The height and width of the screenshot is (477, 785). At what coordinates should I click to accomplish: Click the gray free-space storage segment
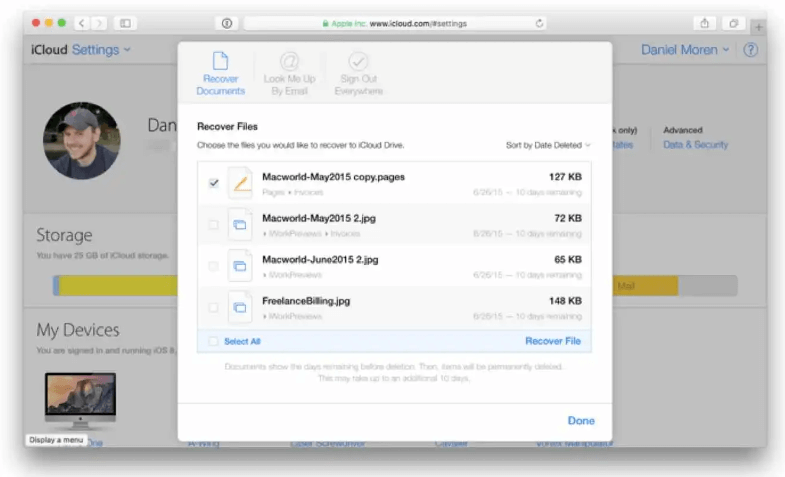(x=707, y=285)
